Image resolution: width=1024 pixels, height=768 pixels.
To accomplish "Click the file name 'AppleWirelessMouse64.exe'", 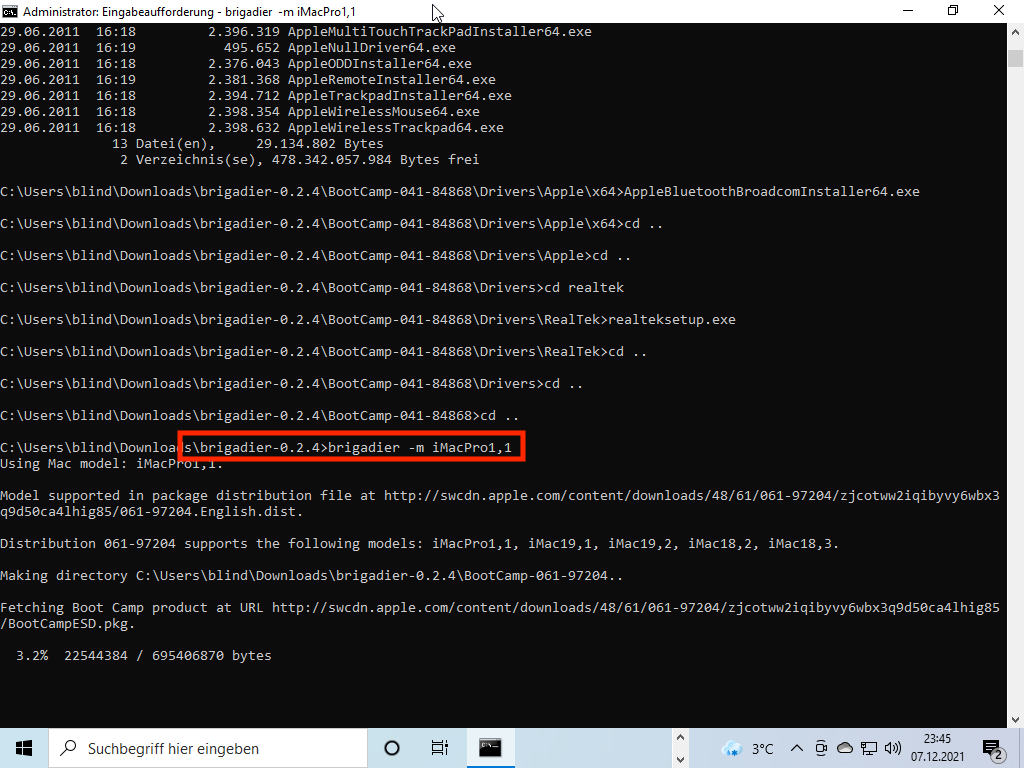I will tap(383, 112).
